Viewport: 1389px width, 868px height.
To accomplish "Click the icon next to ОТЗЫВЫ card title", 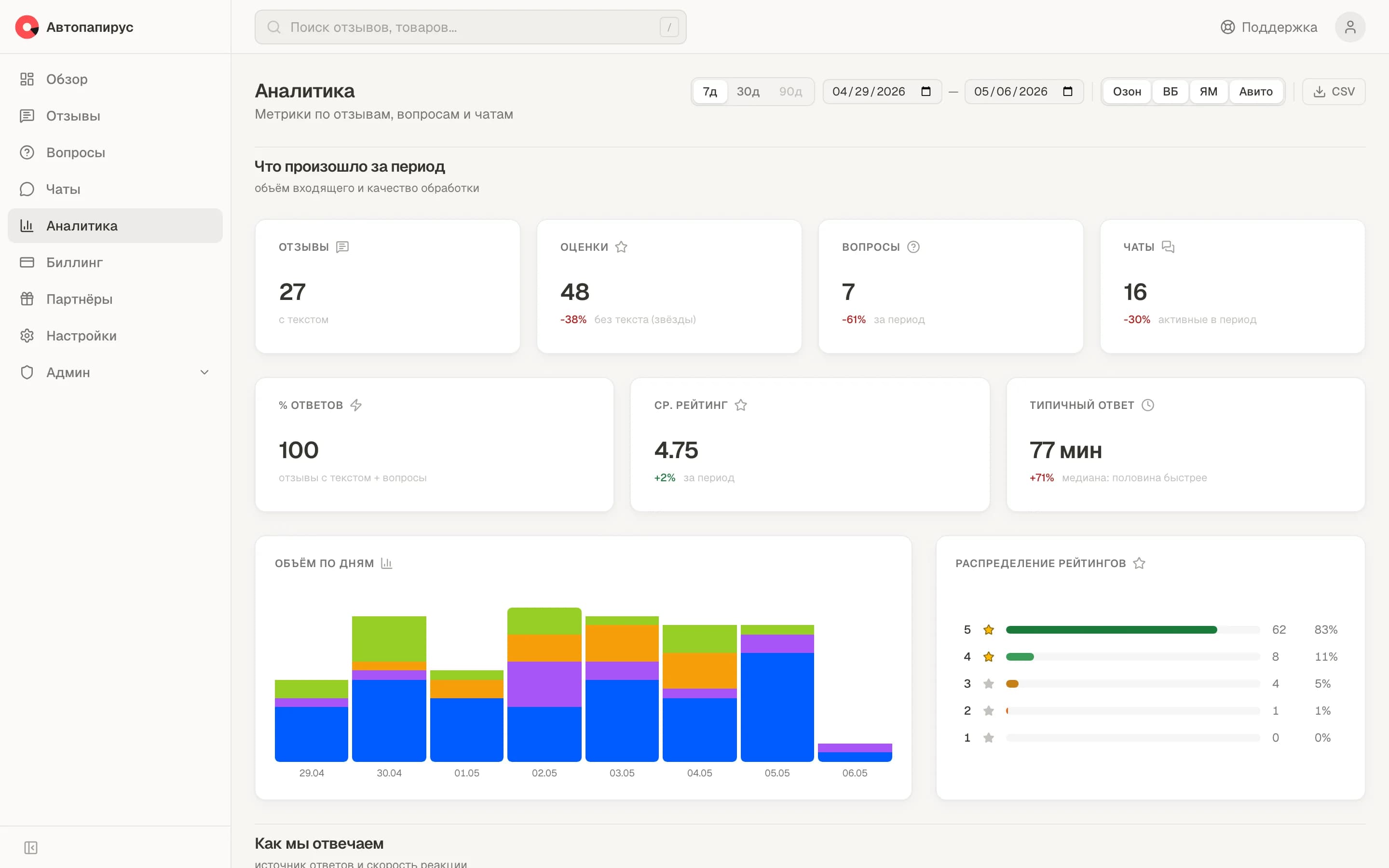I will [x=342, y=247].
